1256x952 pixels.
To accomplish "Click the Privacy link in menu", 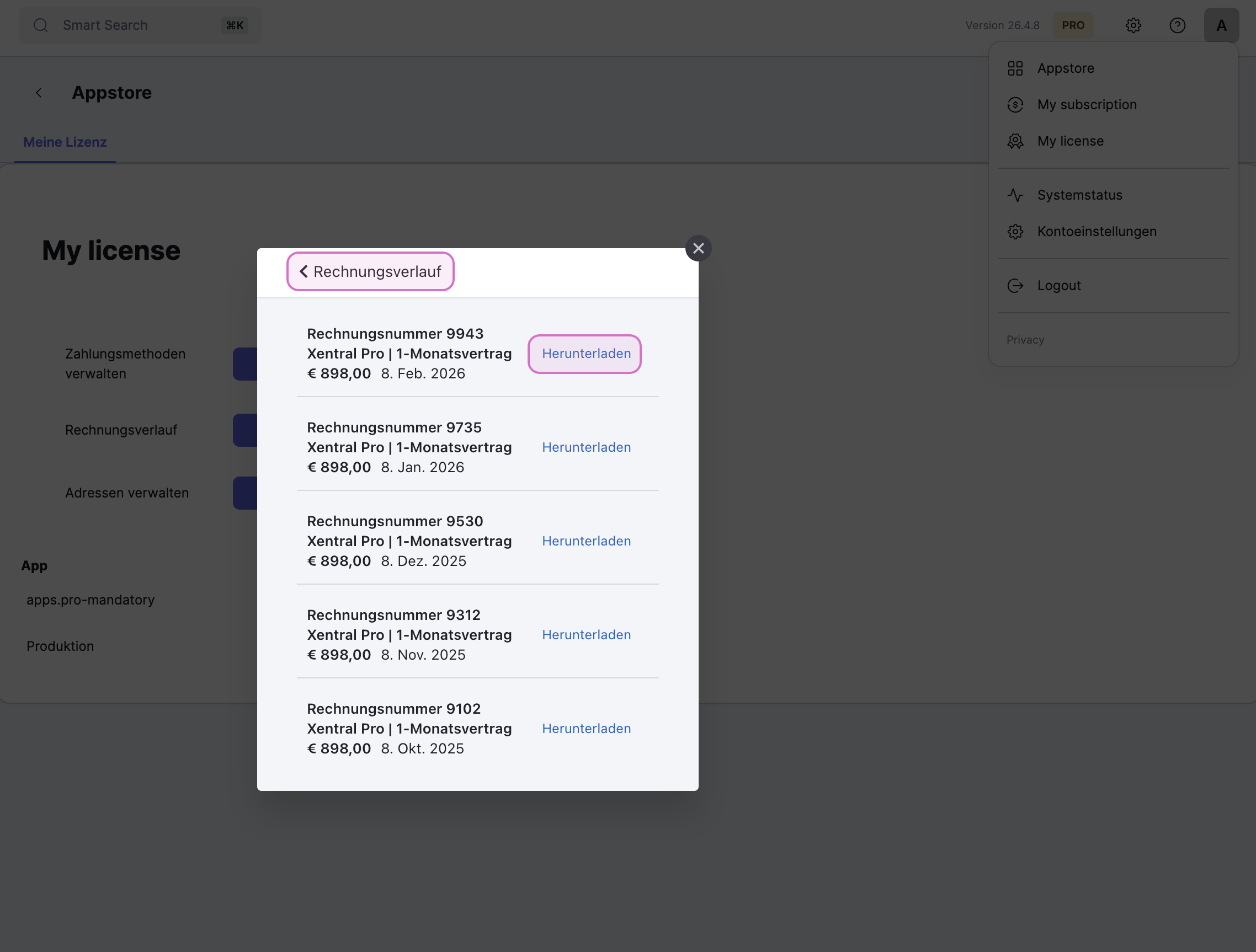I will (x=1025, y=340).
